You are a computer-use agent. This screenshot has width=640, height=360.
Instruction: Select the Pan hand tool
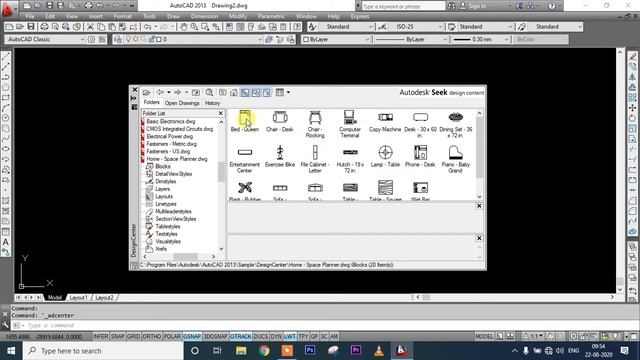tap(183, 27)
